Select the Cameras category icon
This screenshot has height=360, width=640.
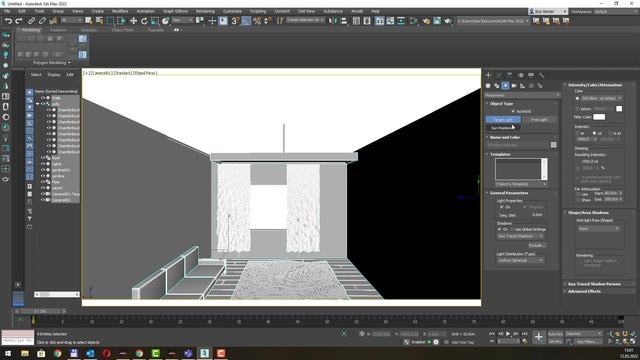pyautogui.click(x=514, y=86)
